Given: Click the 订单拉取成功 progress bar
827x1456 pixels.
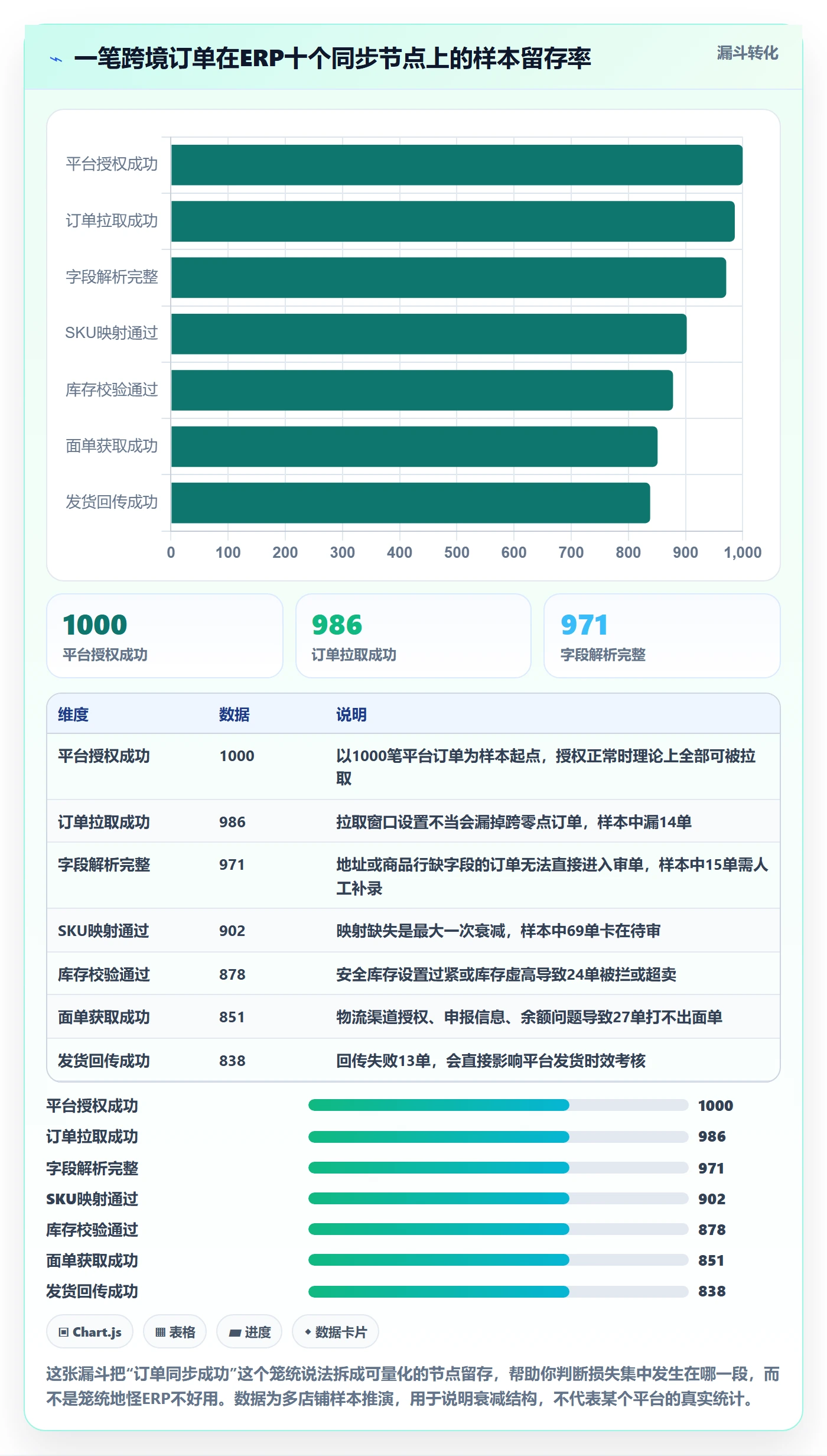Looking at the screenshot, I should 498,1136.
